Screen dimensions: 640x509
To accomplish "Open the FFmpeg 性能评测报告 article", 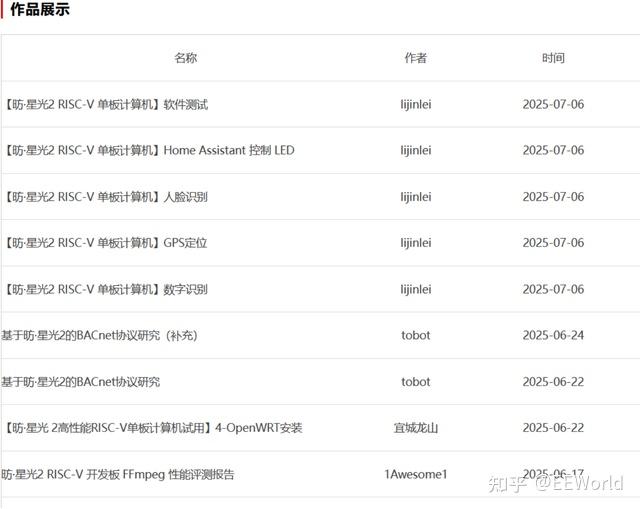I will coord(118,474).
